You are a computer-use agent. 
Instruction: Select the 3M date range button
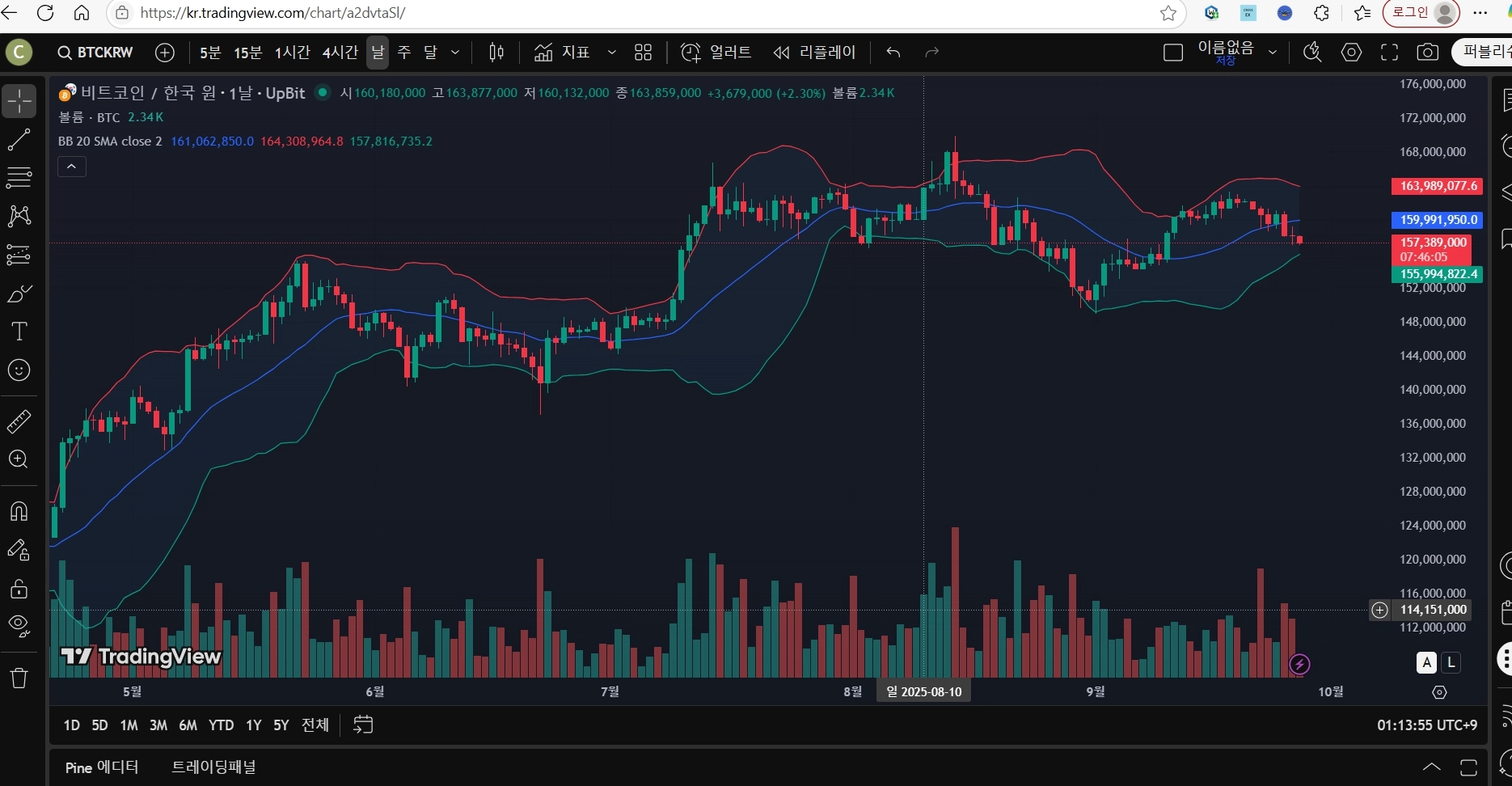pyautogui.click(x=158, y=725)
